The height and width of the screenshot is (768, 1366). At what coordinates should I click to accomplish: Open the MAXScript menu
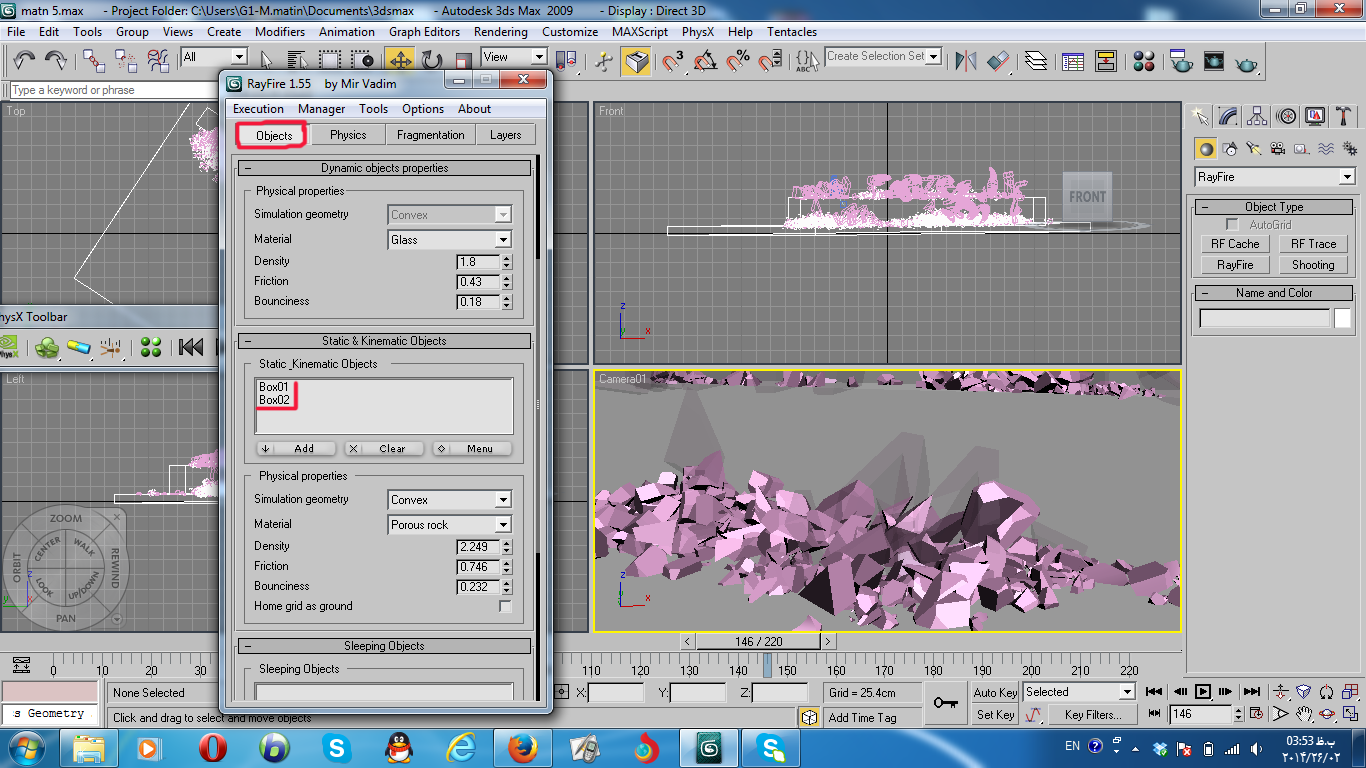640,32
